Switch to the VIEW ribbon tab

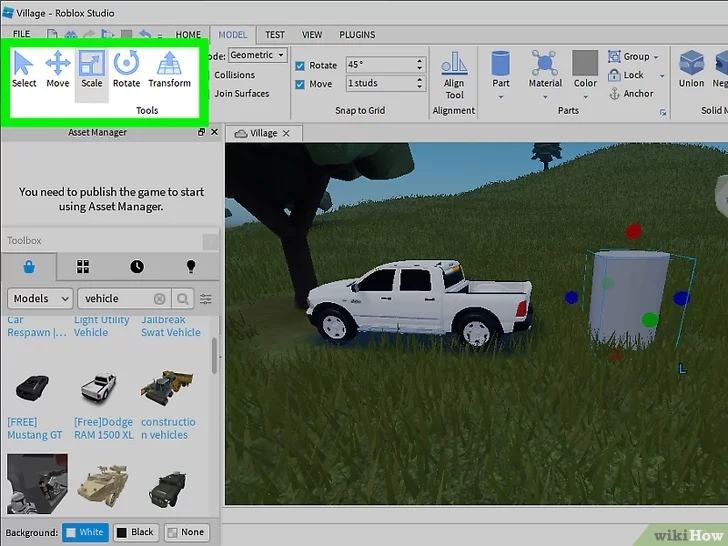click(x=312, y=35)
